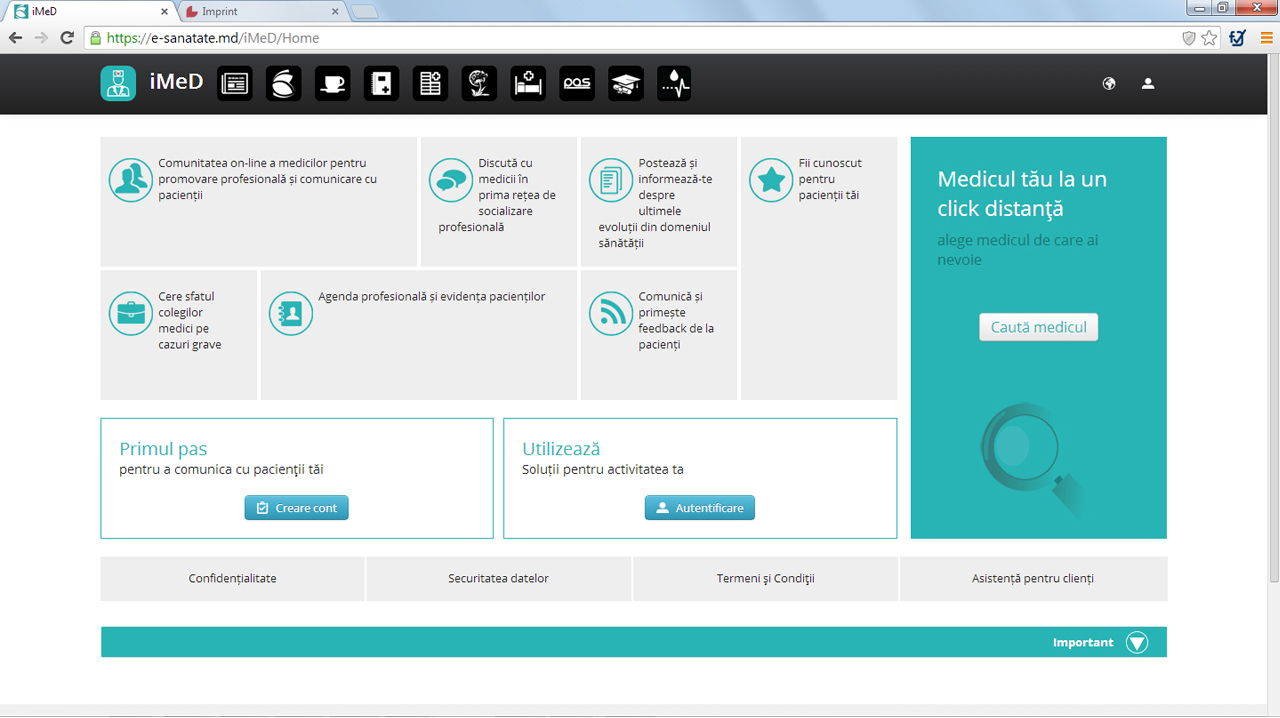Bookmark the page with the star icon
Screen dimensions: 1280x718
(1210, 38)
